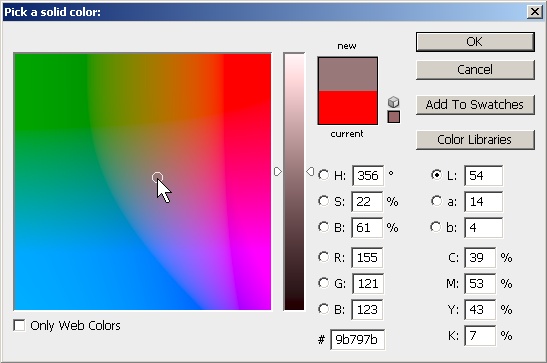Click the green field showing 121
Image resolution: width=547 pixels, height=363 pixels.
point(368,283)
